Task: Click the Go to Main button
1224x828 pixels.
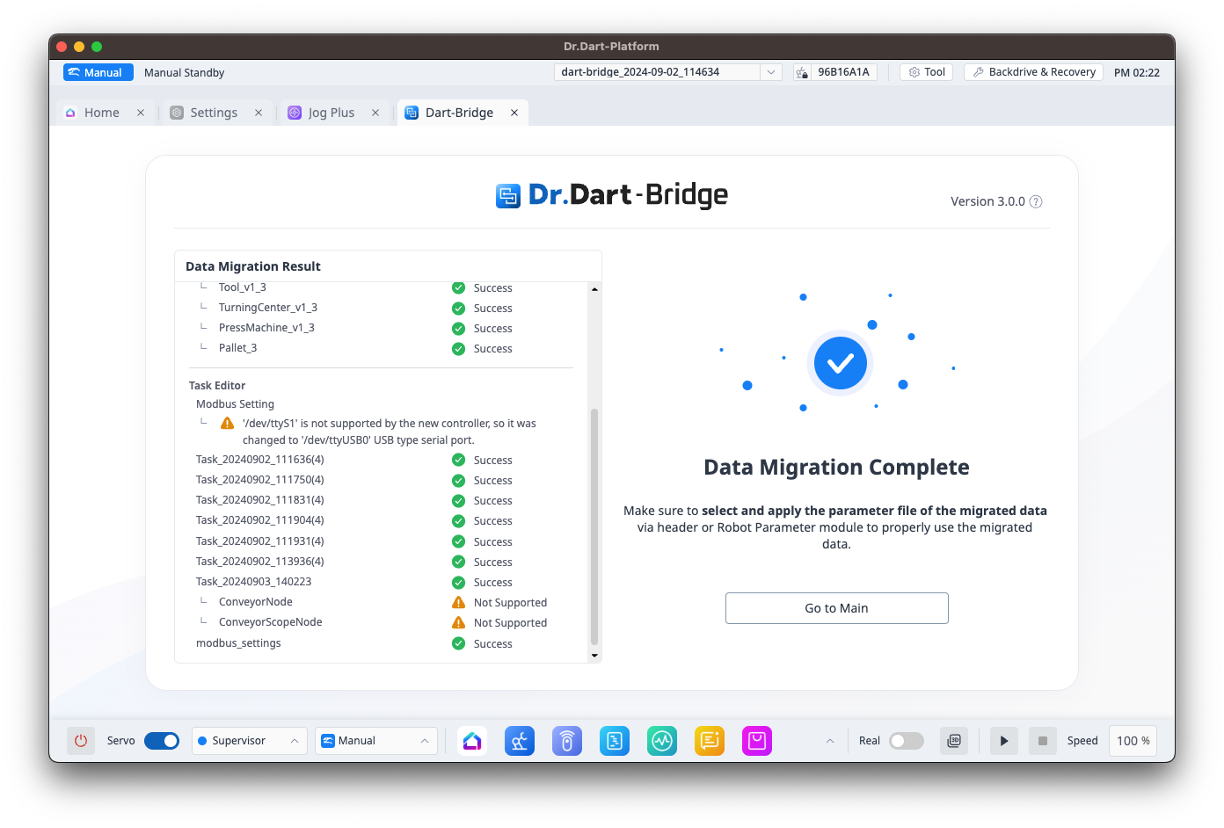Action: [x=836, y=608]
